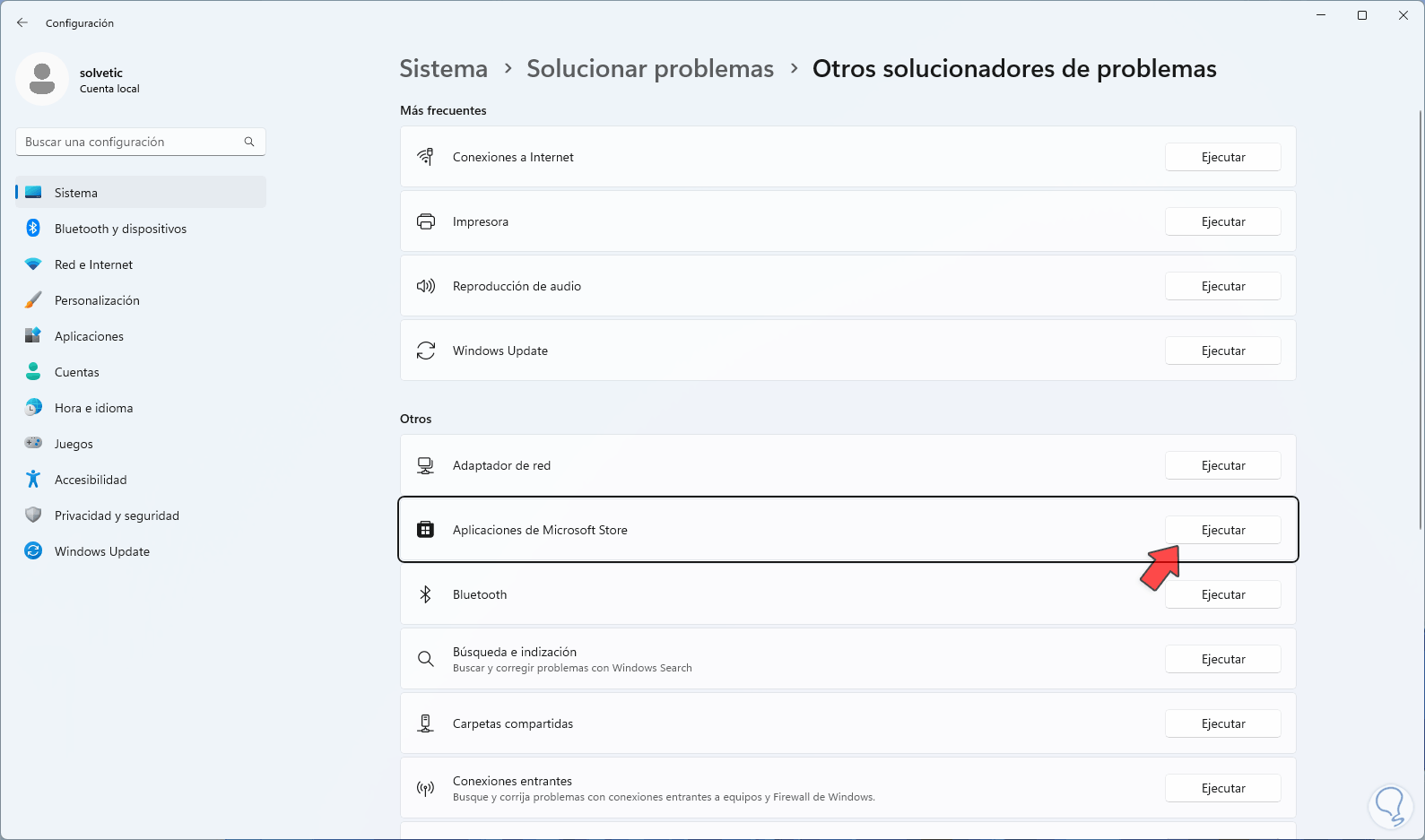Click the back arrow in Configuración
Viewport: 1425px width, 840px height.
pyautogui.click(x=22, y=22)
